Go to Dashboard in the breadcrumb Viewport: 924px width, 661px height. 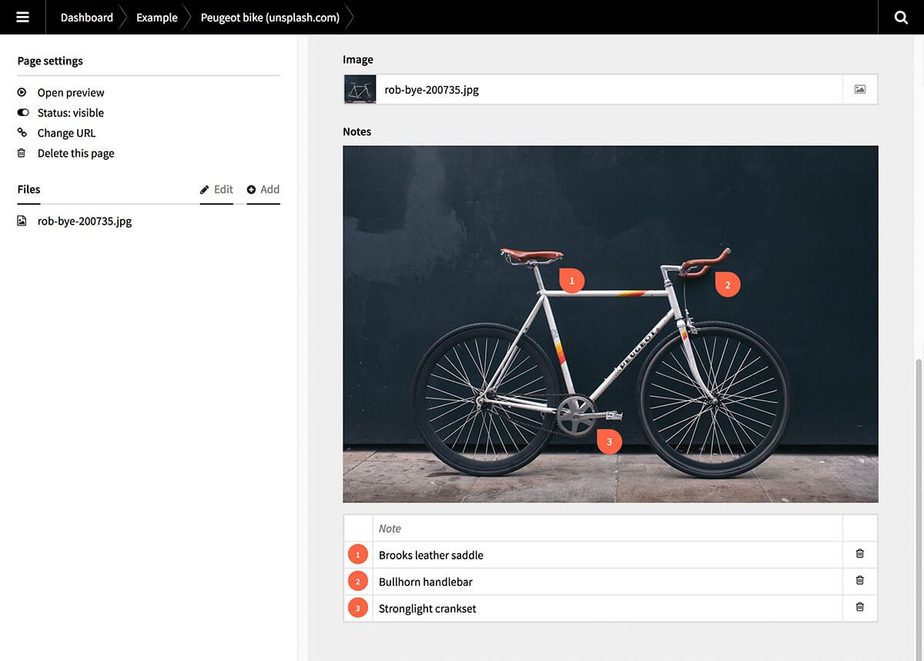click(86, 17)
